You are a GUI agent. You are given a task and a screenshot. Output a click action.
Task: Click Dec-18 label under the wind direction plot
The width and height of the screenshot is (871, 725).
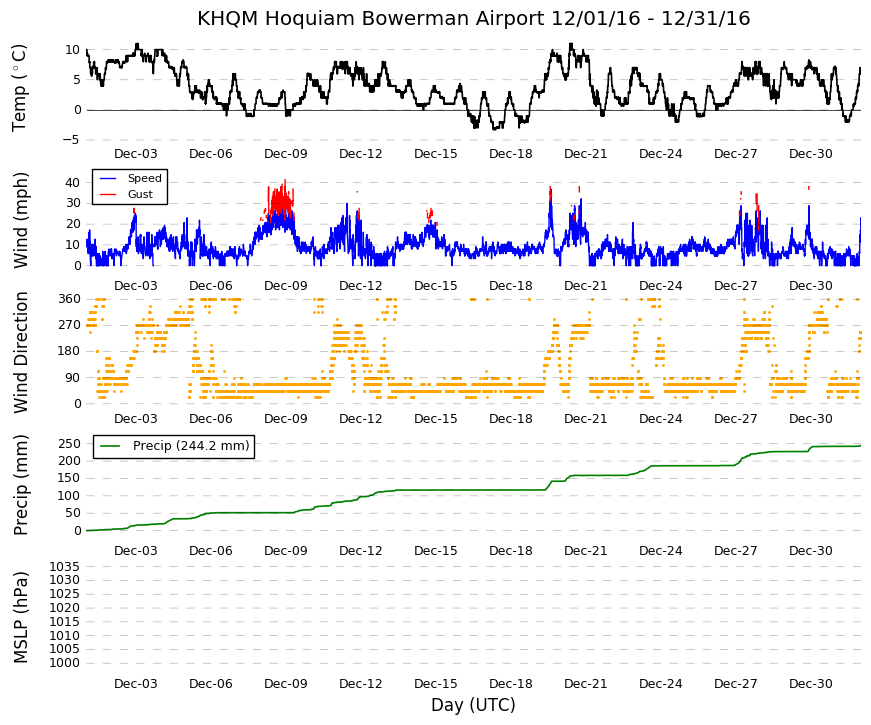click(510, 419)
